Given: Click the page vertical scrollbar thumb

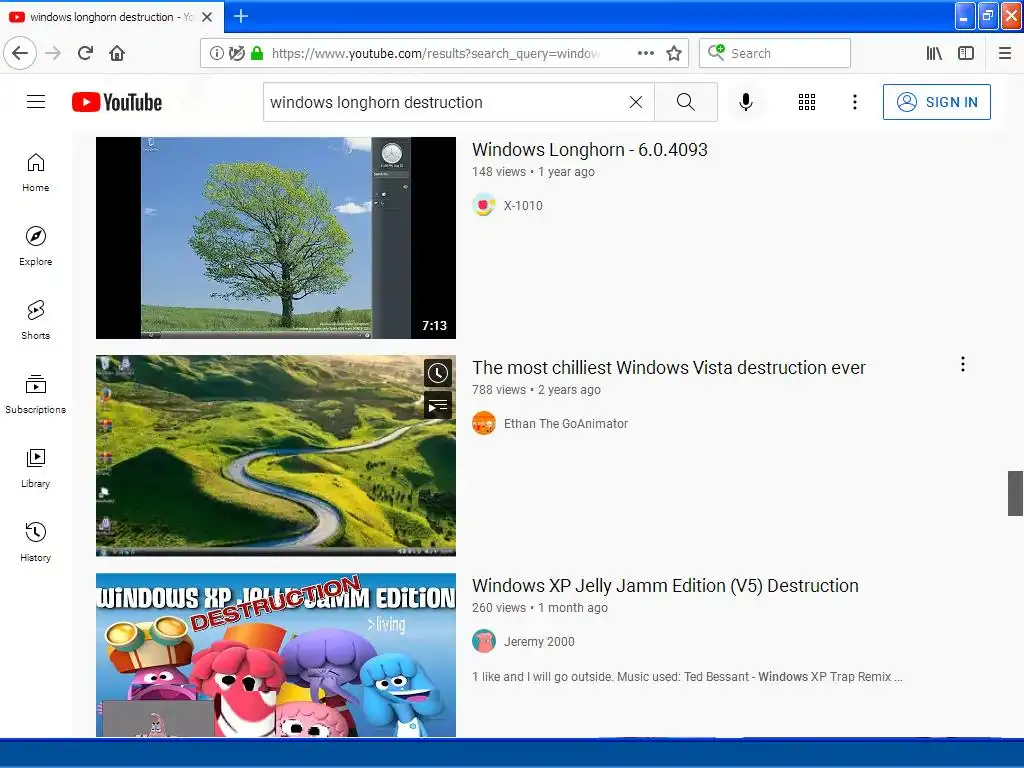Looking at the screenshot, I should point(1015,493).
